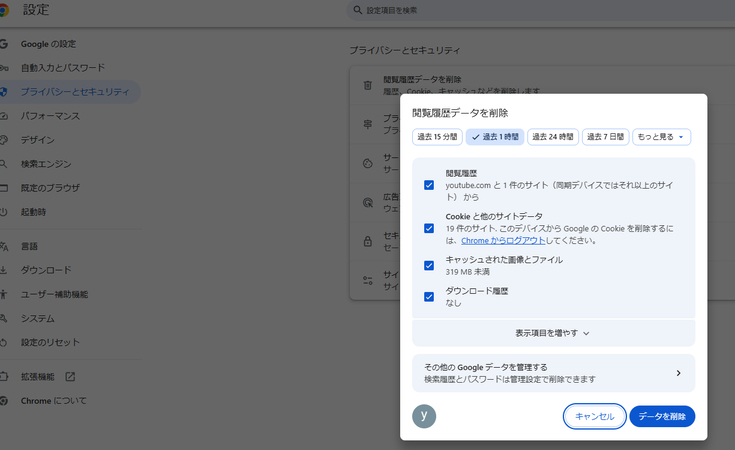
Task: Click the Chrome icon for Chrome について
Action: tap(4, 401)
